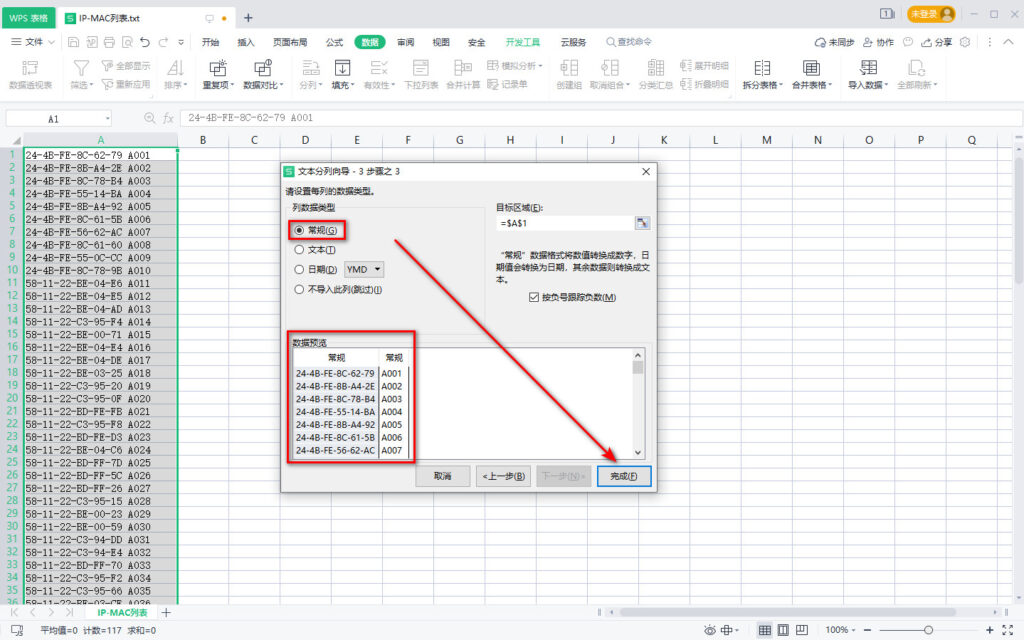Click the 数据对比 (data compare) icon
Image resolution: width=1024 pixels, height=640 pixels.
coord(263,68)
